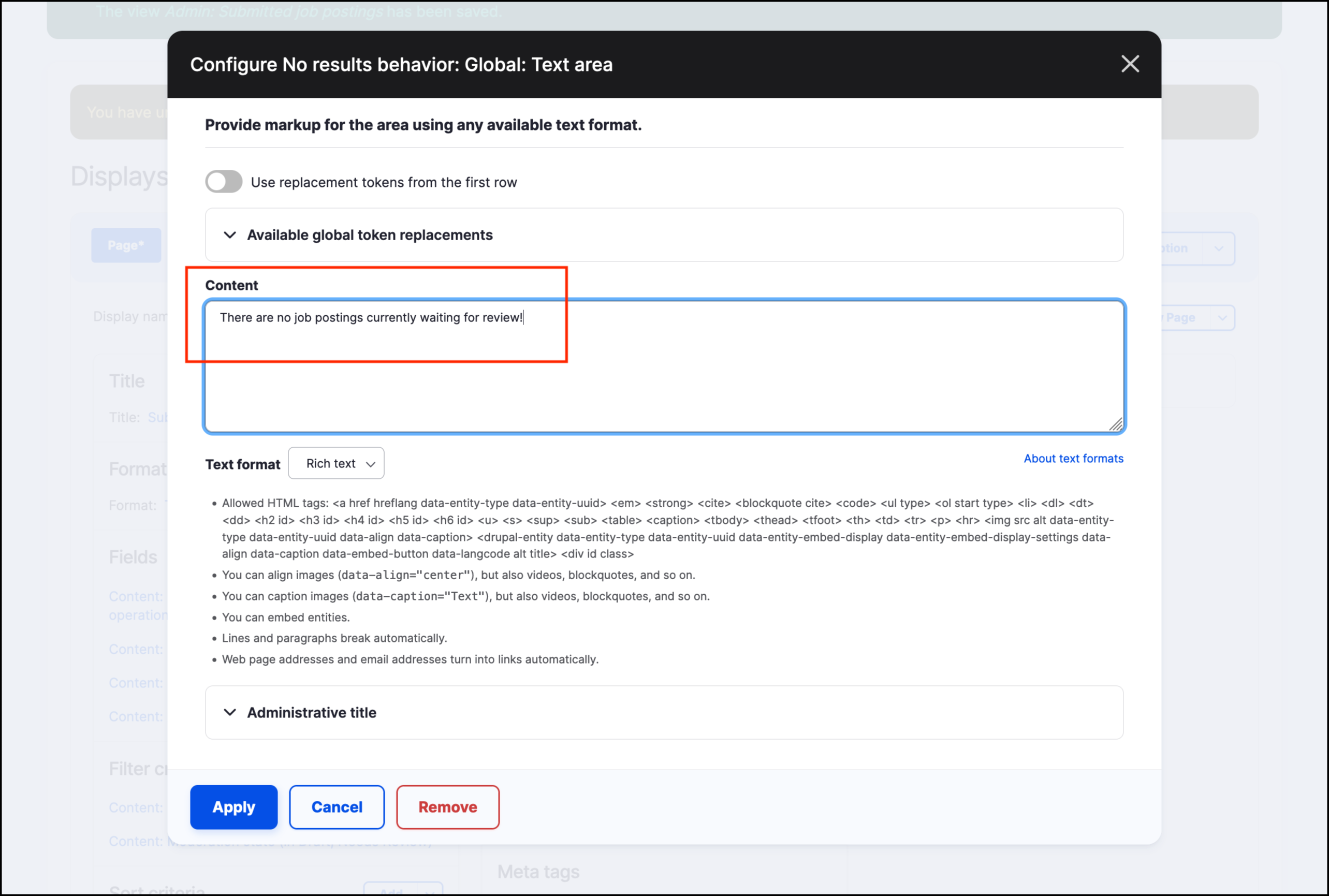Click the Rich text dropdown arrow

370,464
